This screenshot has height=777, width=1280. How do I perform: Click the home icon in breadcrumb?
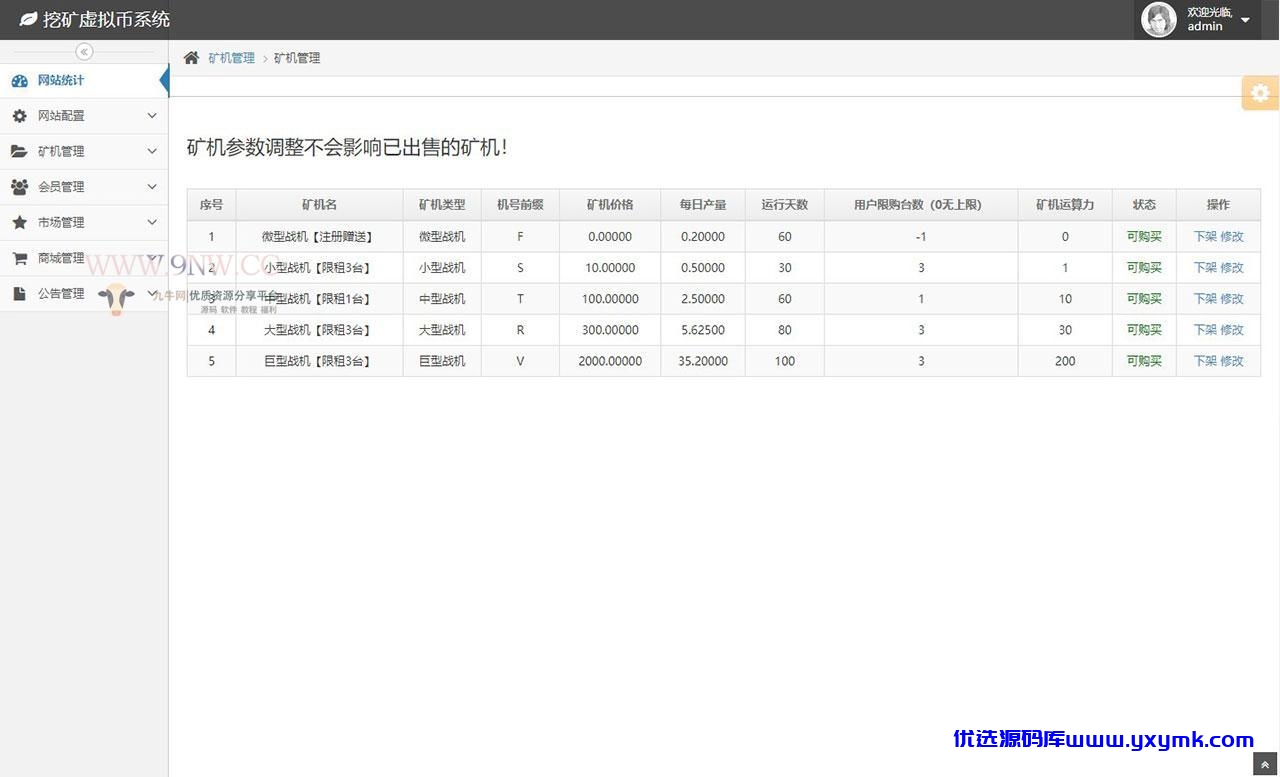(x=191, y=57)
